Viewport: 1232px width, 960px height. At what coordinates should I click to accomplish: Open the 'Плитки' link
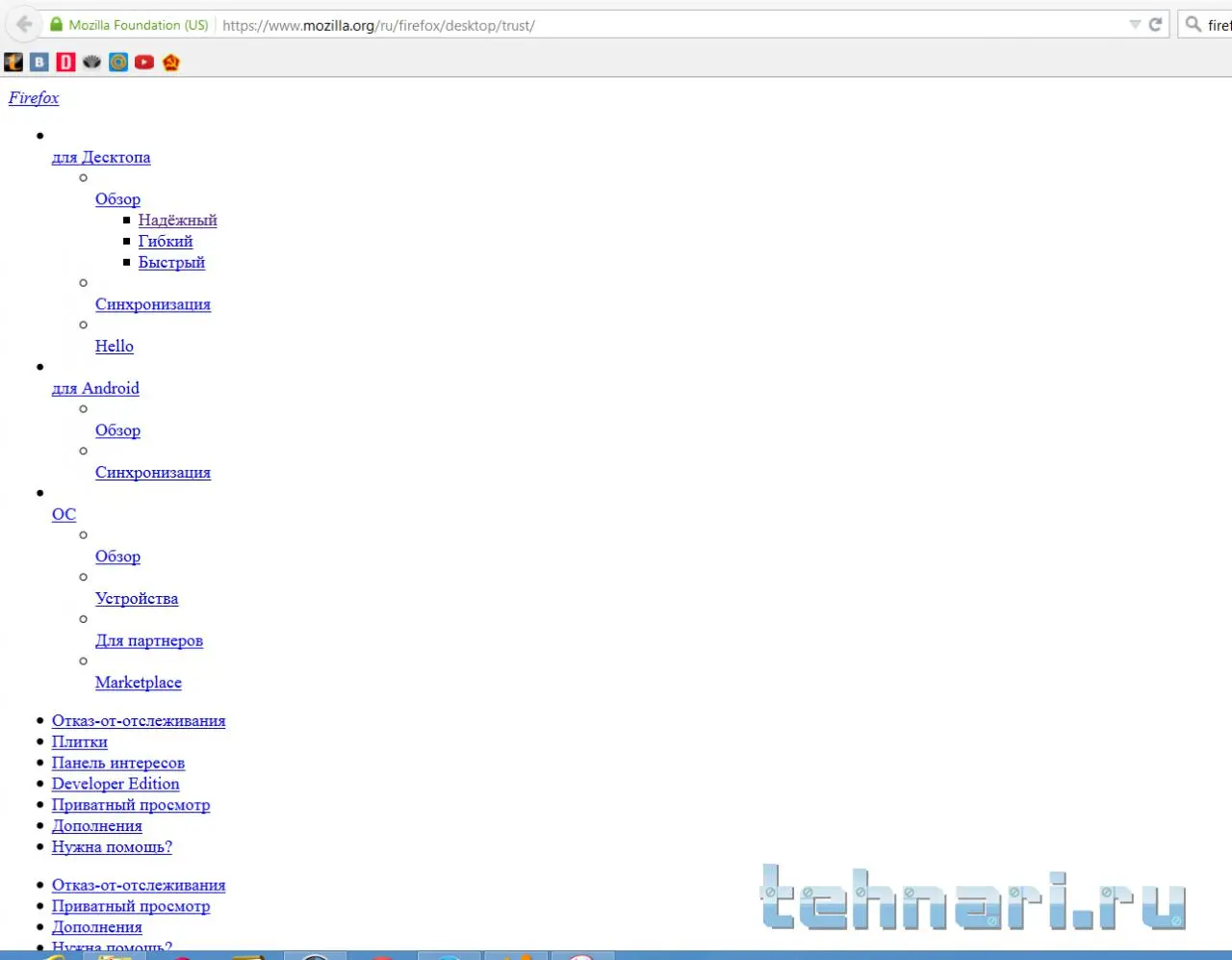point(80,742)
